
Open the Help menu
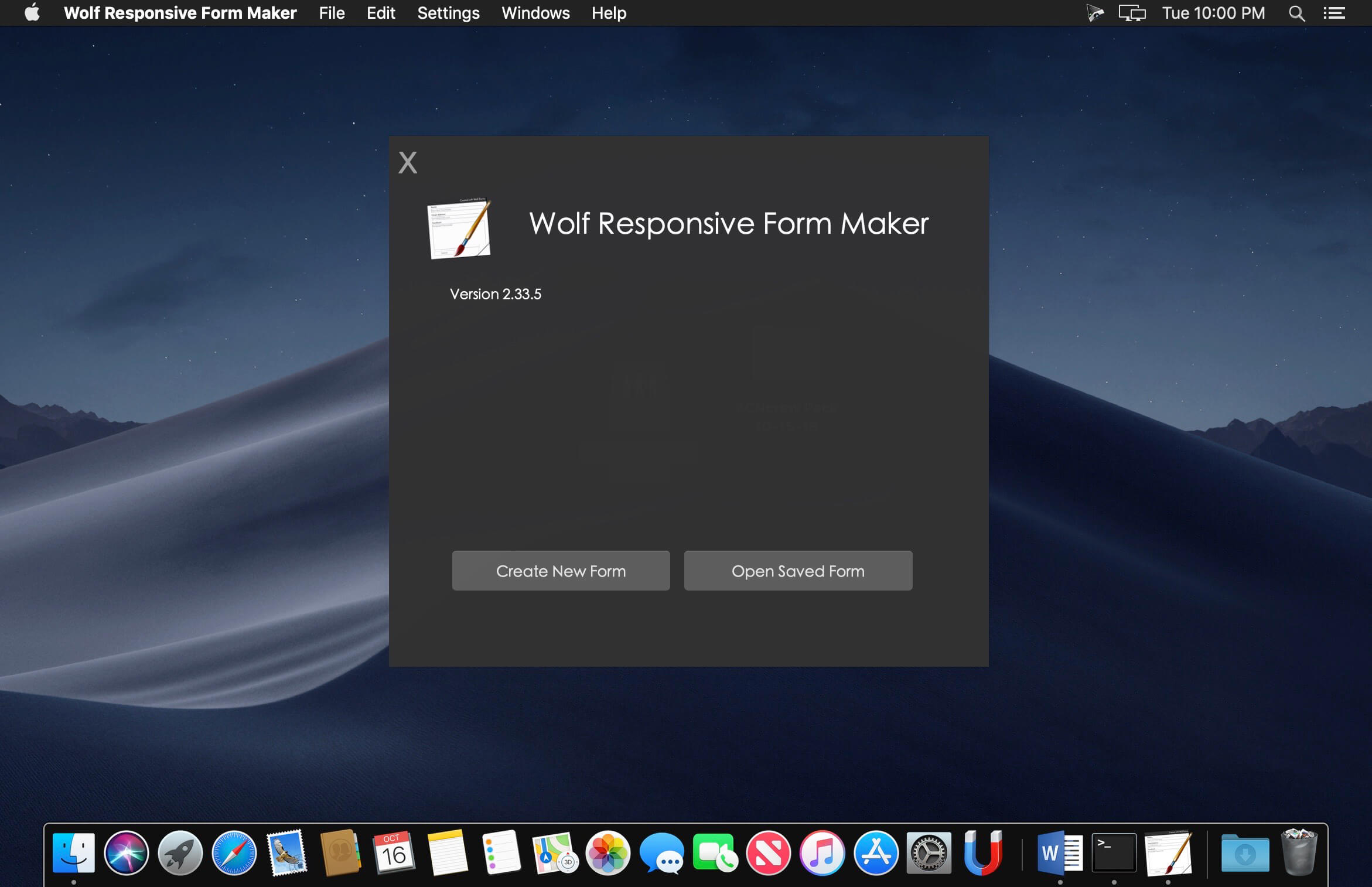tap(609, 13)
